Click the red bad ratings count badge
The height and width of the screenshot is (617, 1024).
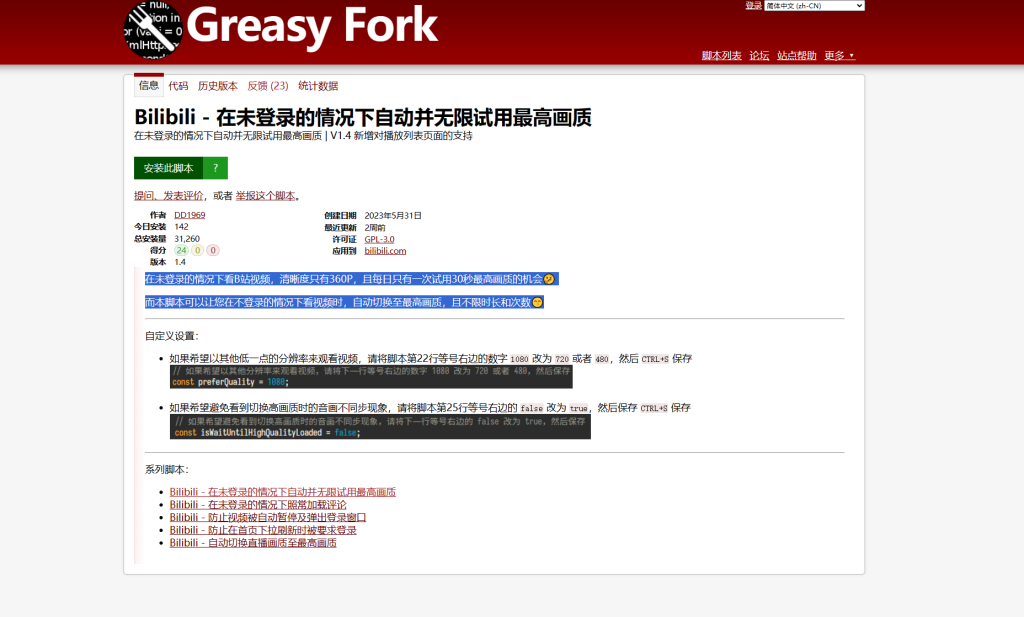[213, 250]
